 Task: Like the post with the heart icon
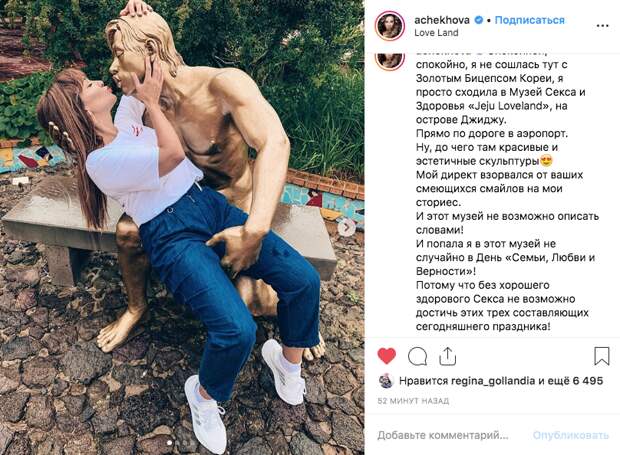click(x=387, y=356)
